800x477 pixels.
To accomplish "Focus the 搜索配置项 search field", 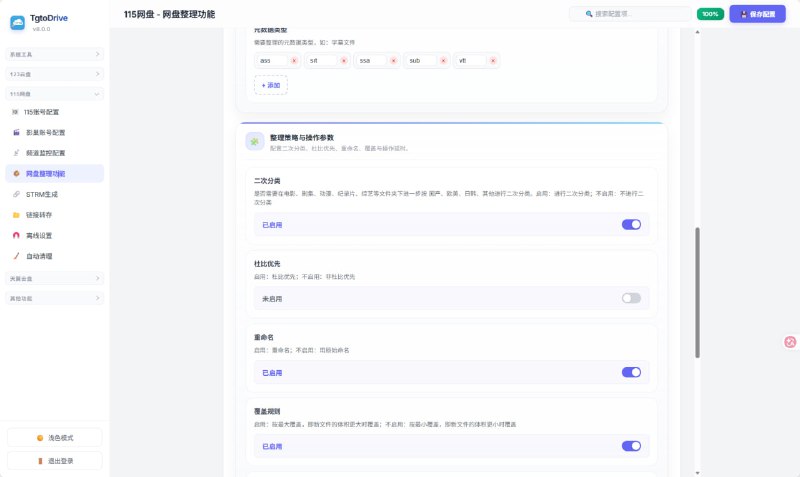I will pos(630,14).
